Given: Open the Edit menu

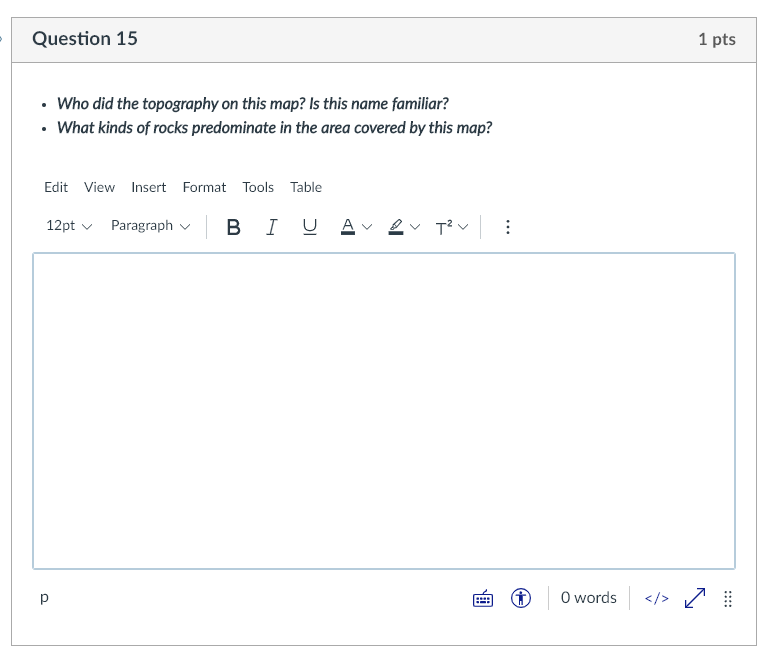Looking at the screenshot, I should click(56, 188).
